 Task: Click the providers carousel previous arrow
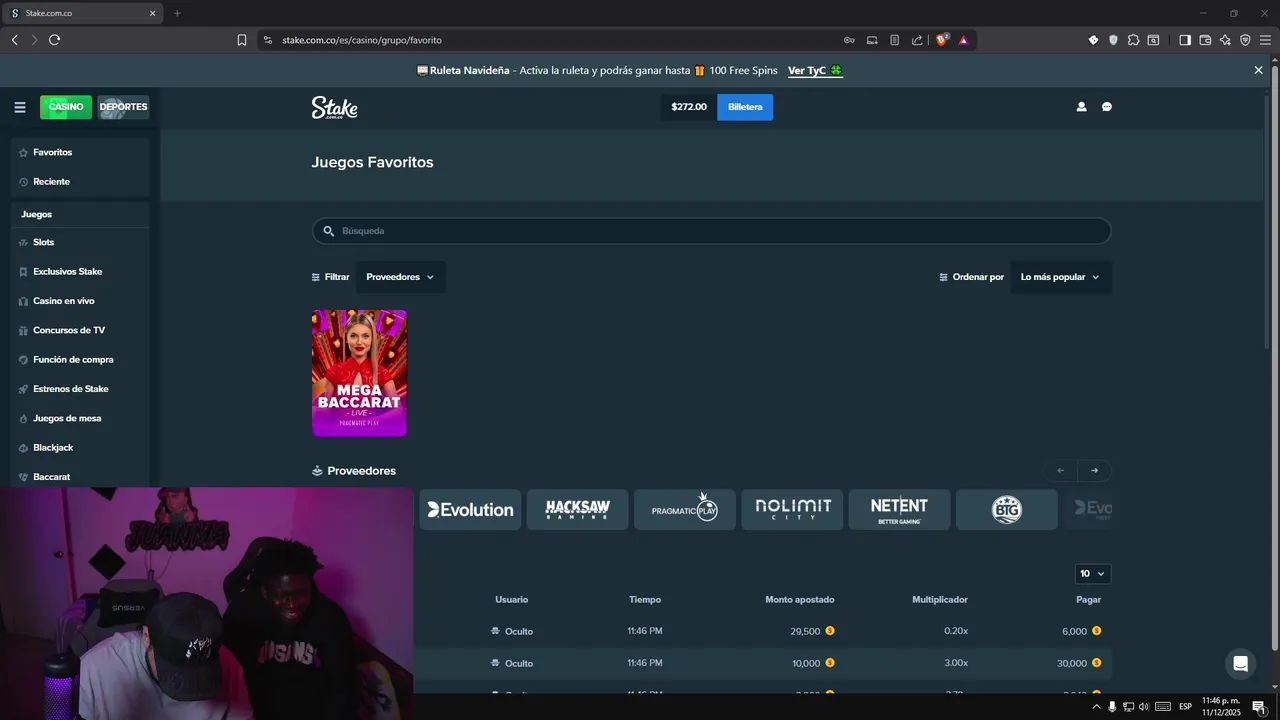(x=1060, y=471)
